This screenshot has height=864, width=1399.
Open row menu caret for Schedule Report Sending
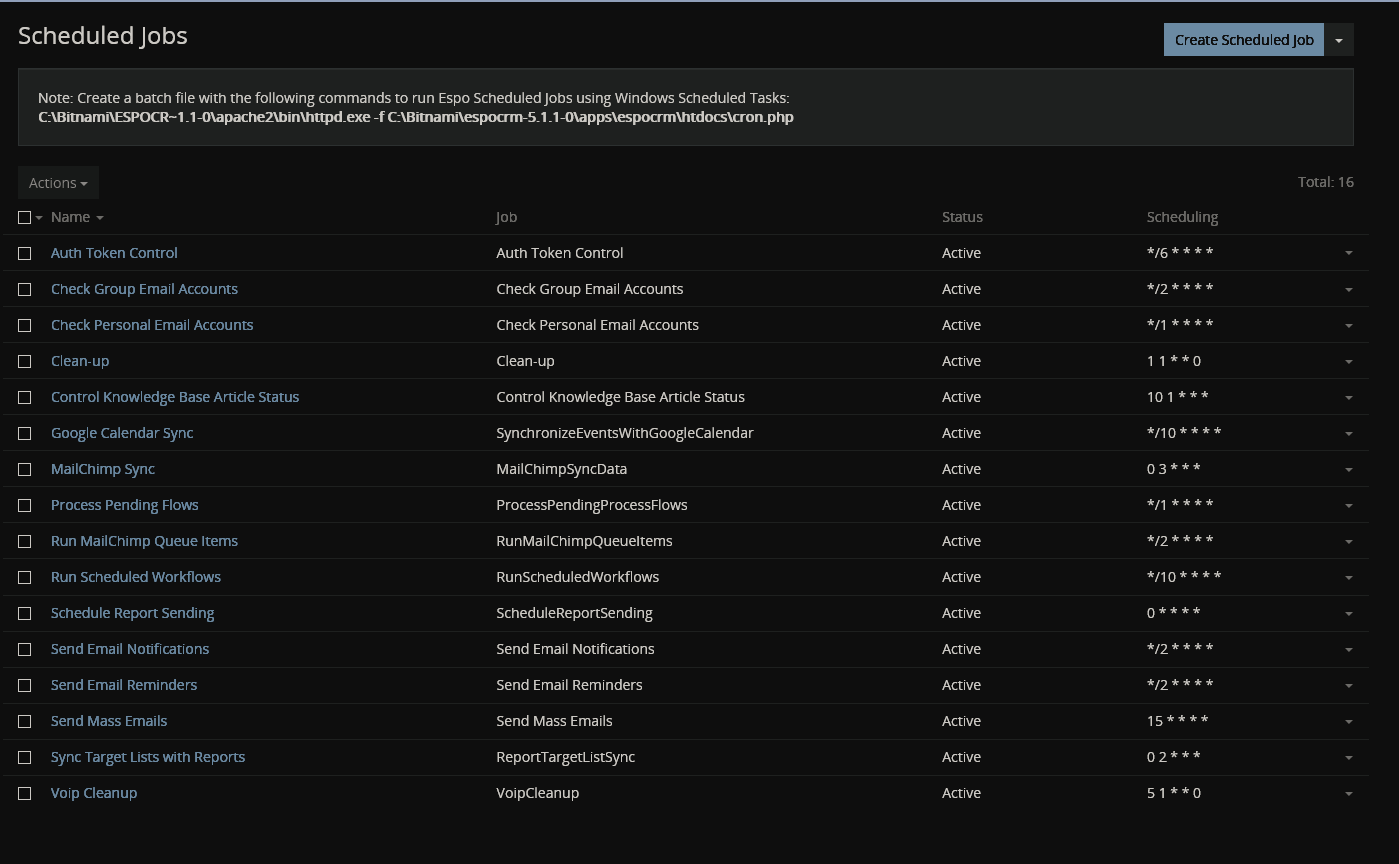[x=1348, y=614]
